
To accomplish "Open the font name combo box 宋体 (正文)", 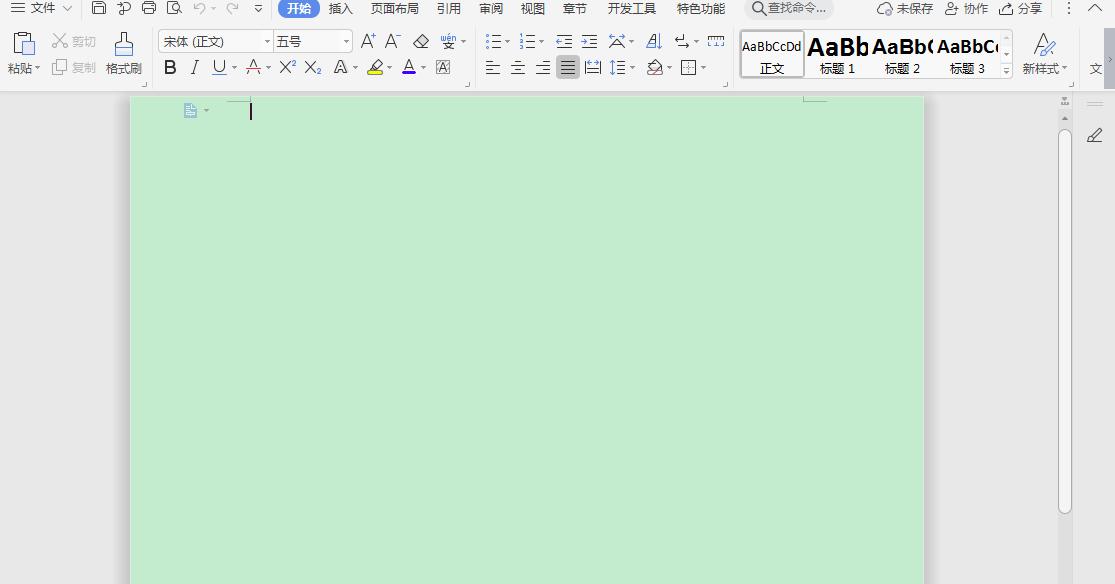I will coord(215,41).
